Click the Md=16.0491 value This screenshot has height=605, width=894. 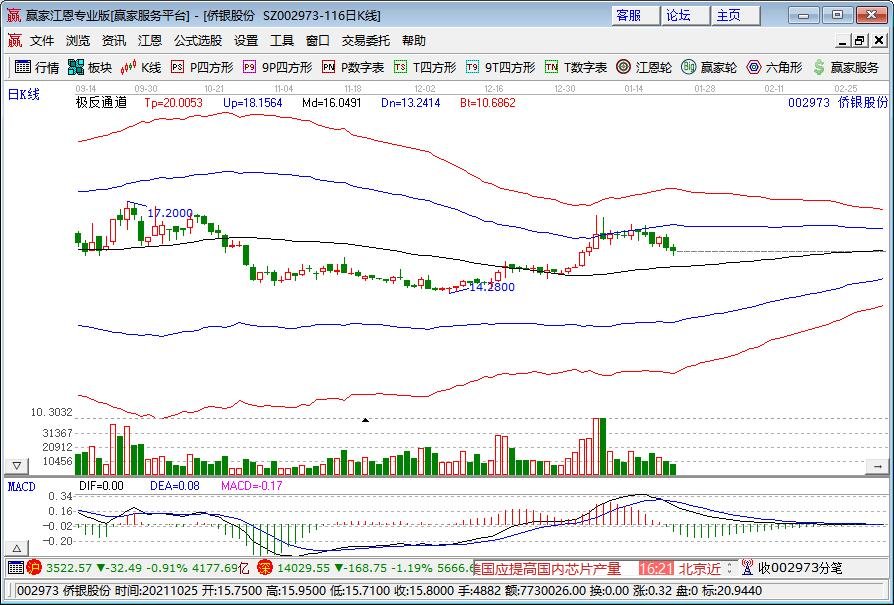click(x=332, y=103)
